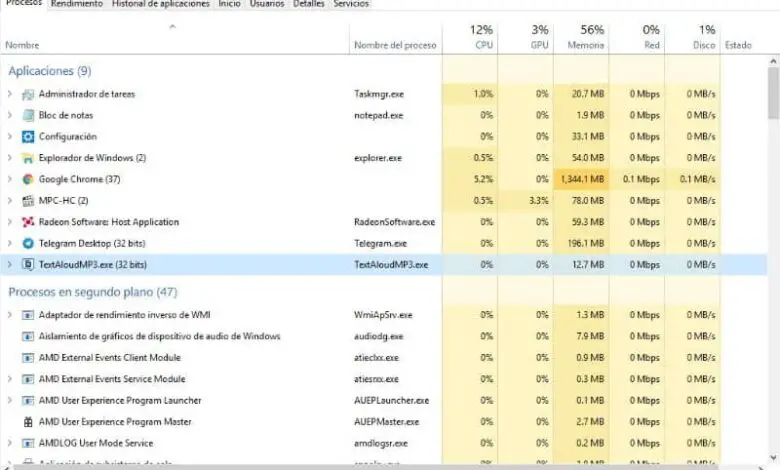Click the WmiApSrv.exe process name

(x=383, y=315)
